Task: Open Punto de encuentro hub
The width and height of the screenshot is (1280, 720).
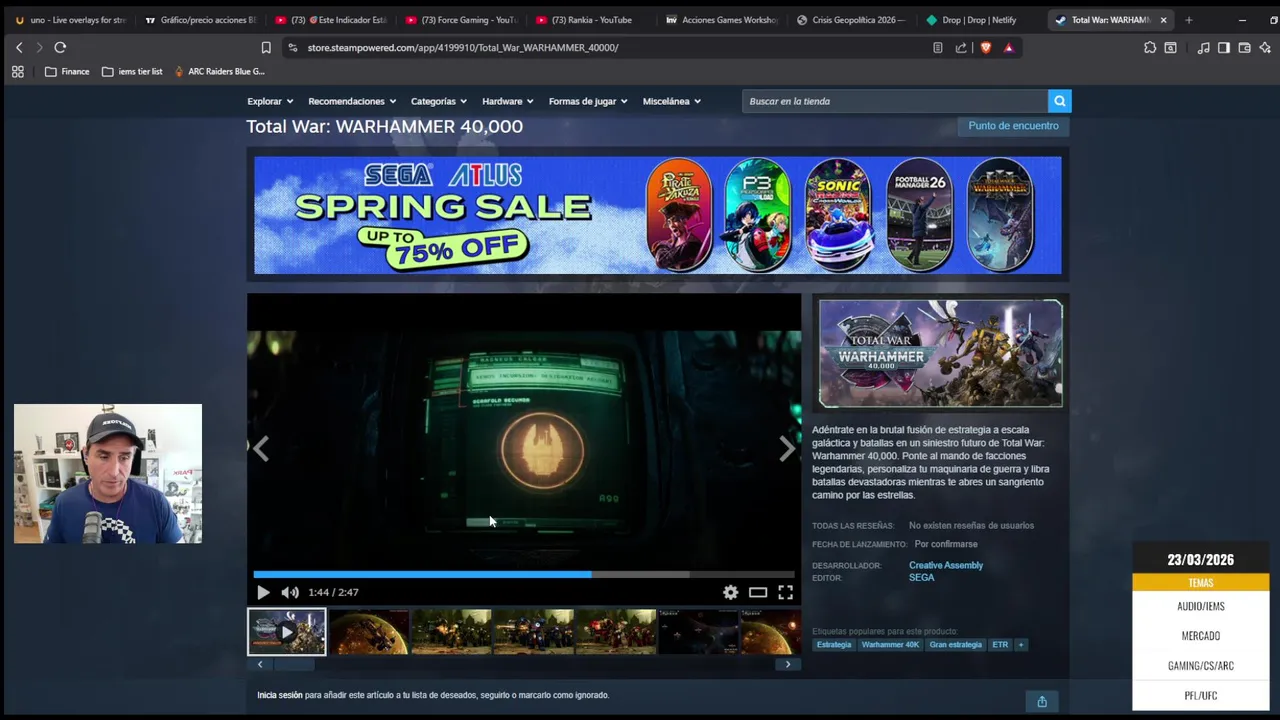Action: [1013, 126]
